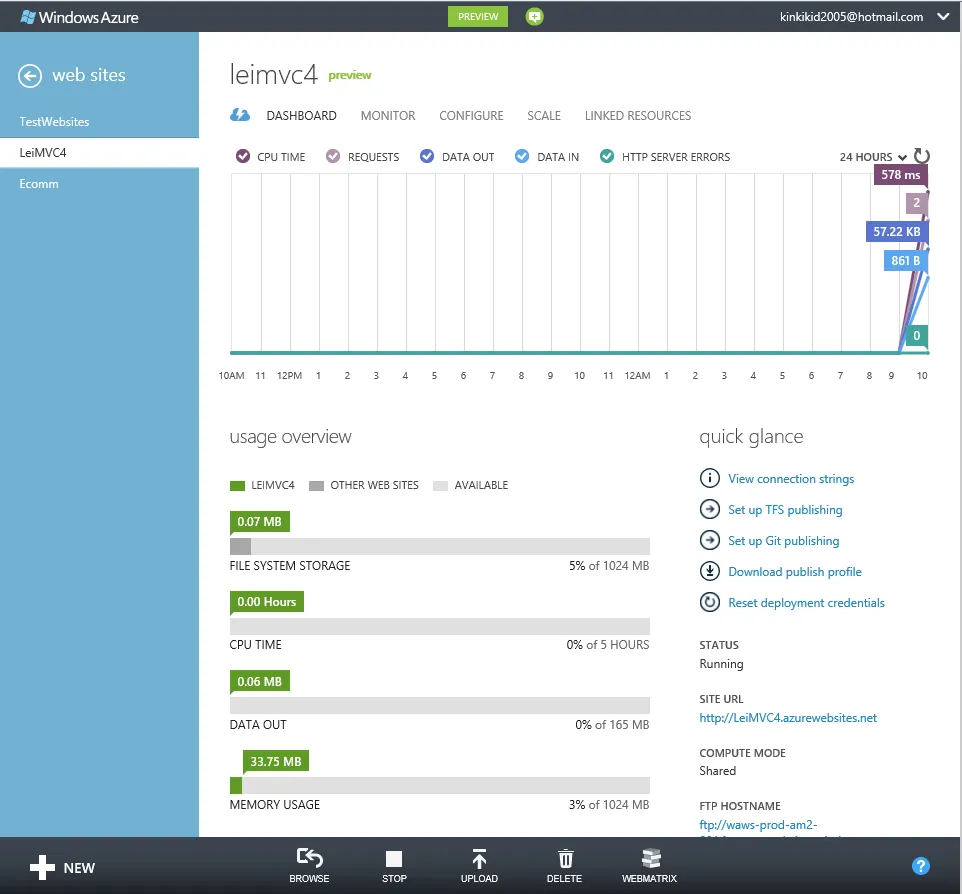Click the requests value label 2
The height and width of the screenshot is (894, 962).
coord(917,202)
